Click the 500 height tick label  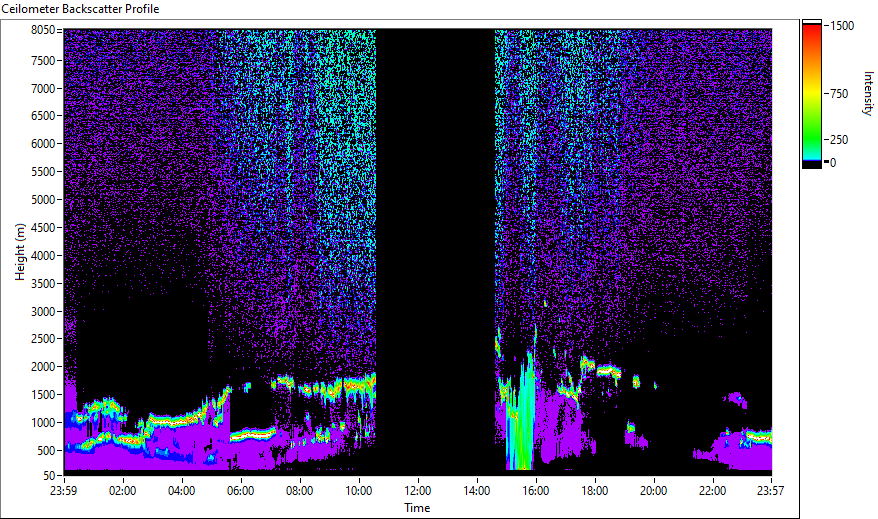pyautogui.click(x=46, y=451)
